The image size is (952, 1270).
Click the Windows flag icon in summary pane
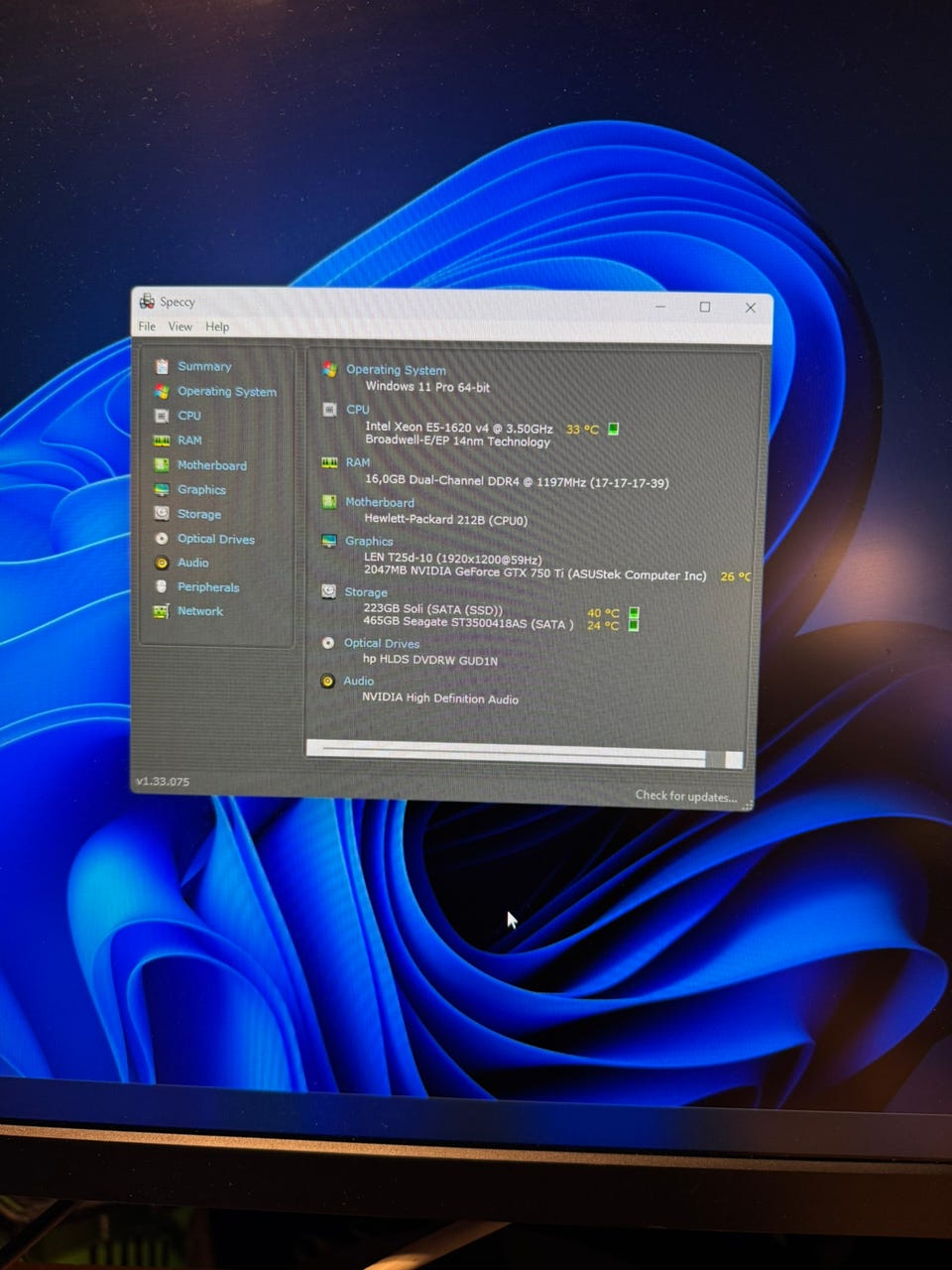pos(330,369)
